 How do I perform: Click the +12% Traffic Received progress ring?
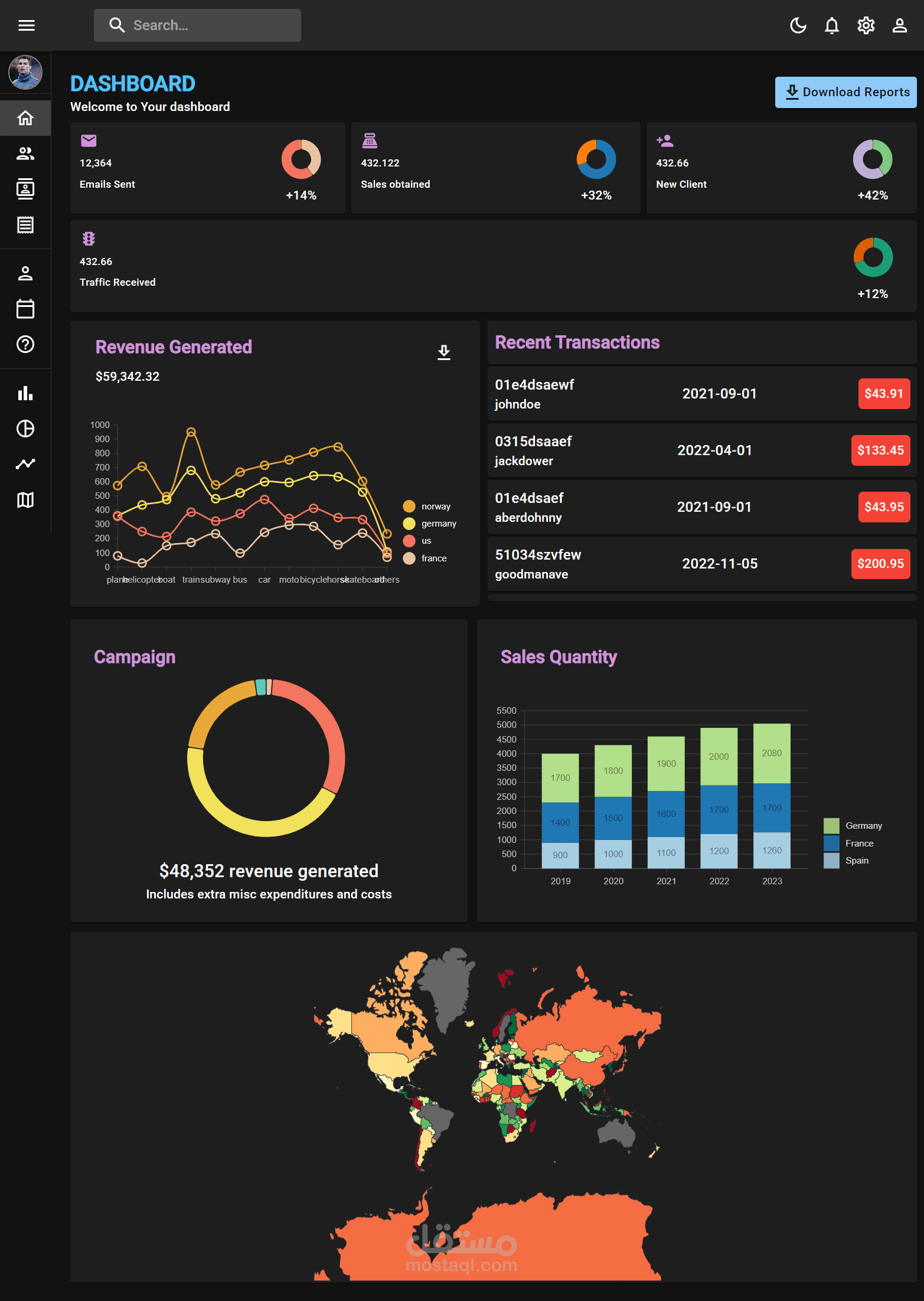point(873,257)
